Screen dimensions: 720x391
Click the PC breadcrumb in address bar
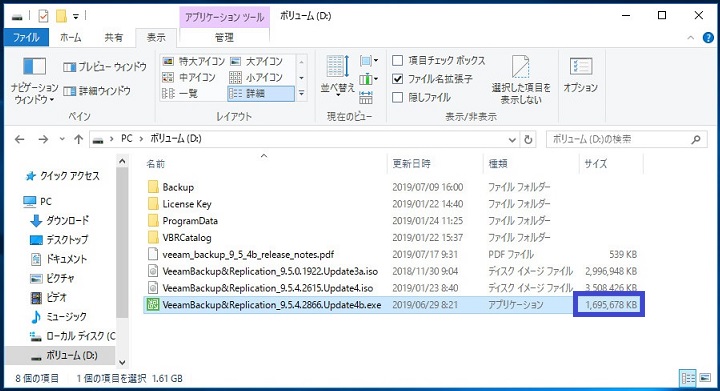[126, 139]
